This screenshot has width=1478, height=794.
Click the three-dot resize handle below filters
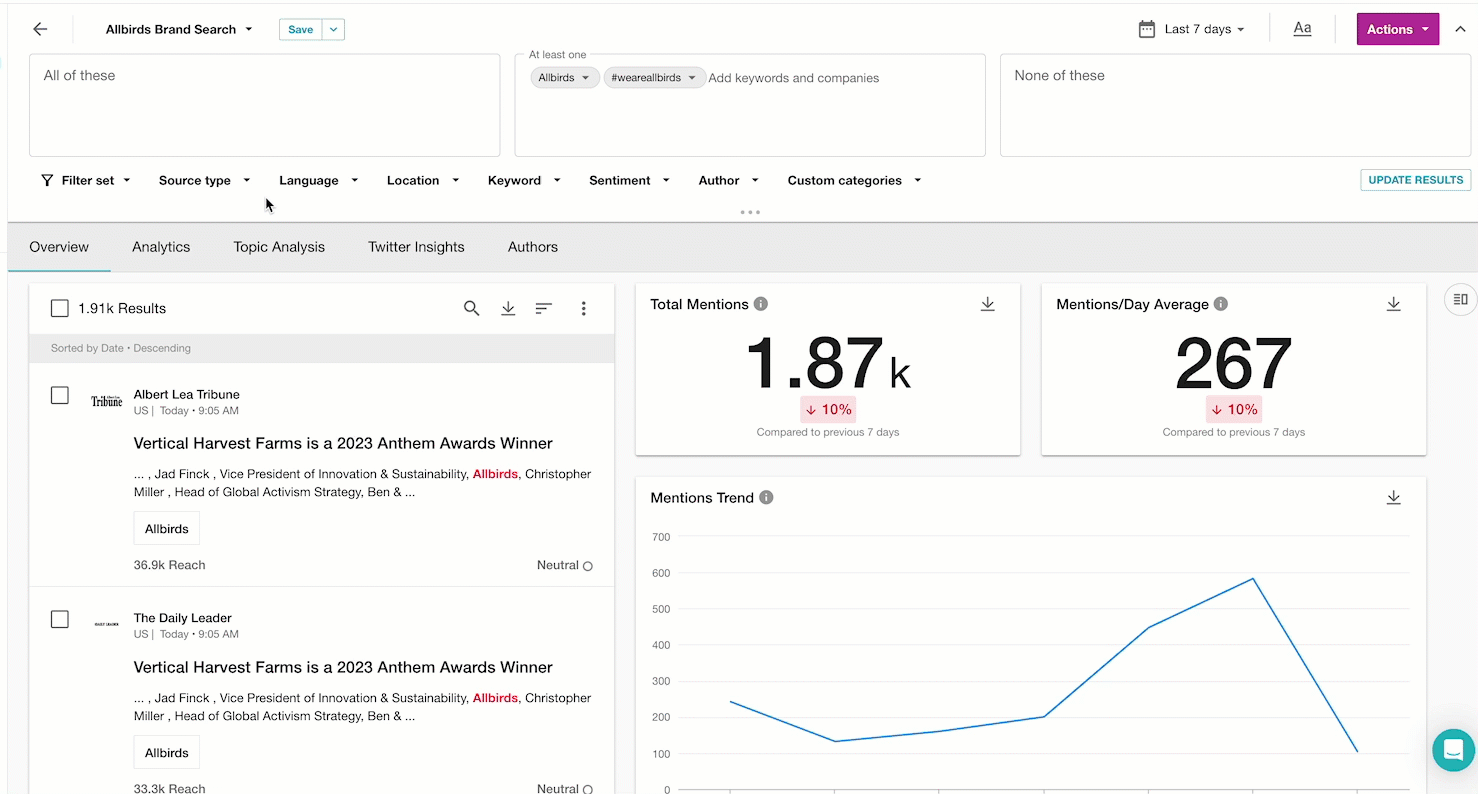coord(750,212)
